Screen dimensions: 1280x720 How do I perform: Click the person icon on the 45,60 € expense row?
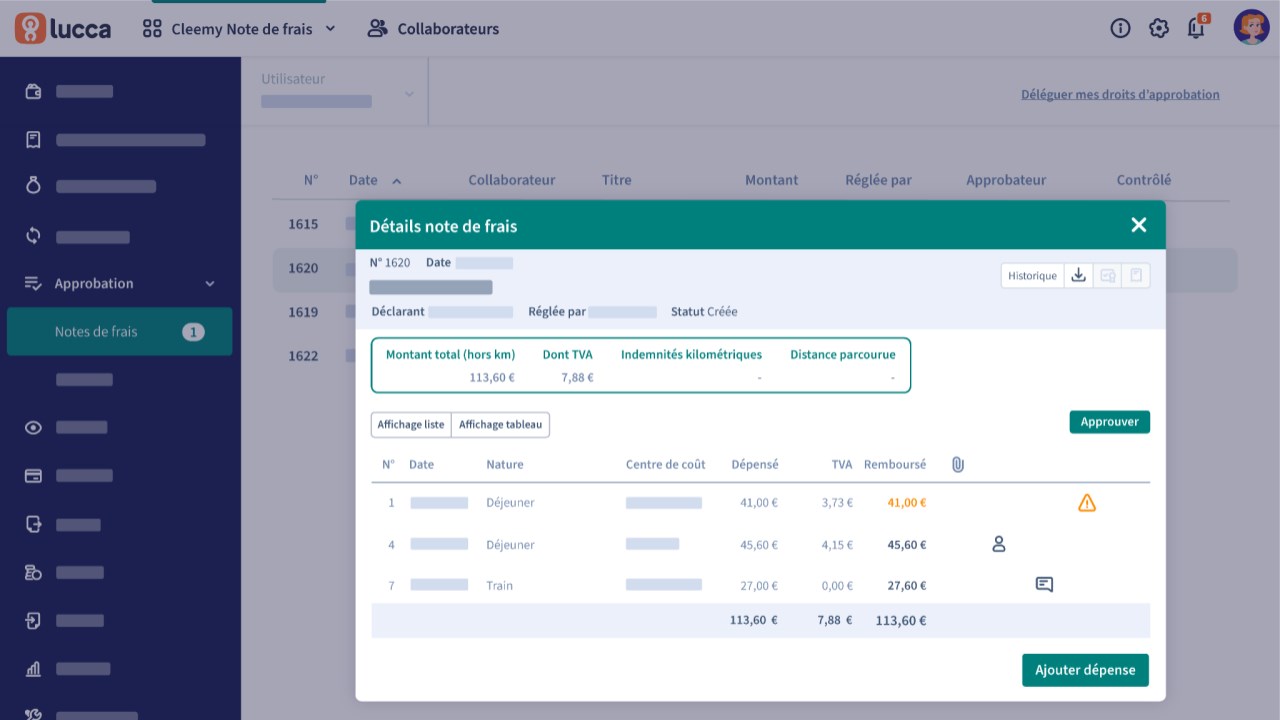(x=998, y=545)
